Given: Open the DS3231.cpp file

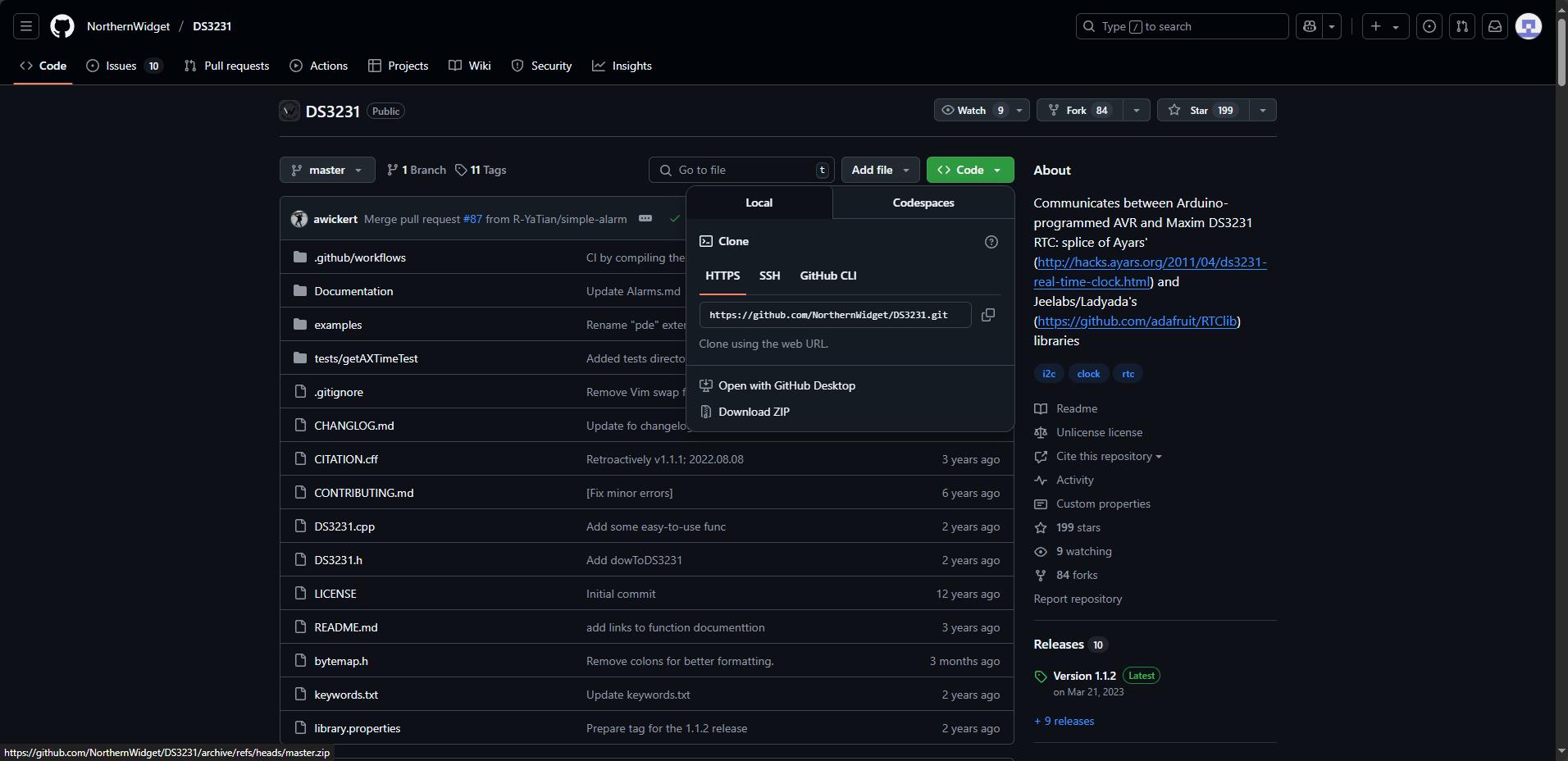Looking at the screenshot, I should click(x=344, y=526).
